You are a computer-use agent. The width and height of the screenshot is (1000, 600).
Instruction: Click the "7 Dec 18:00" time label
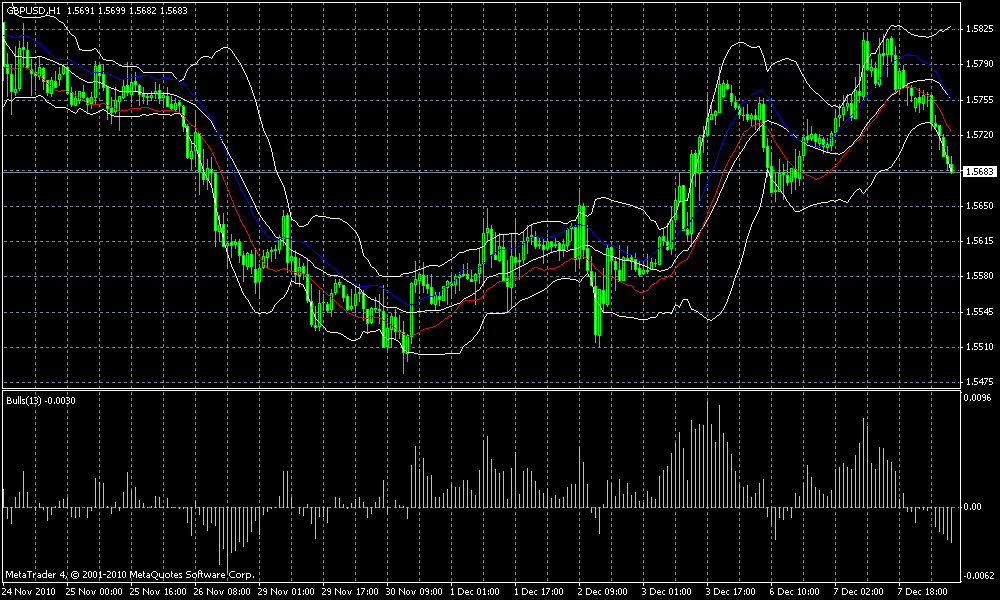(x=922, y=592)
